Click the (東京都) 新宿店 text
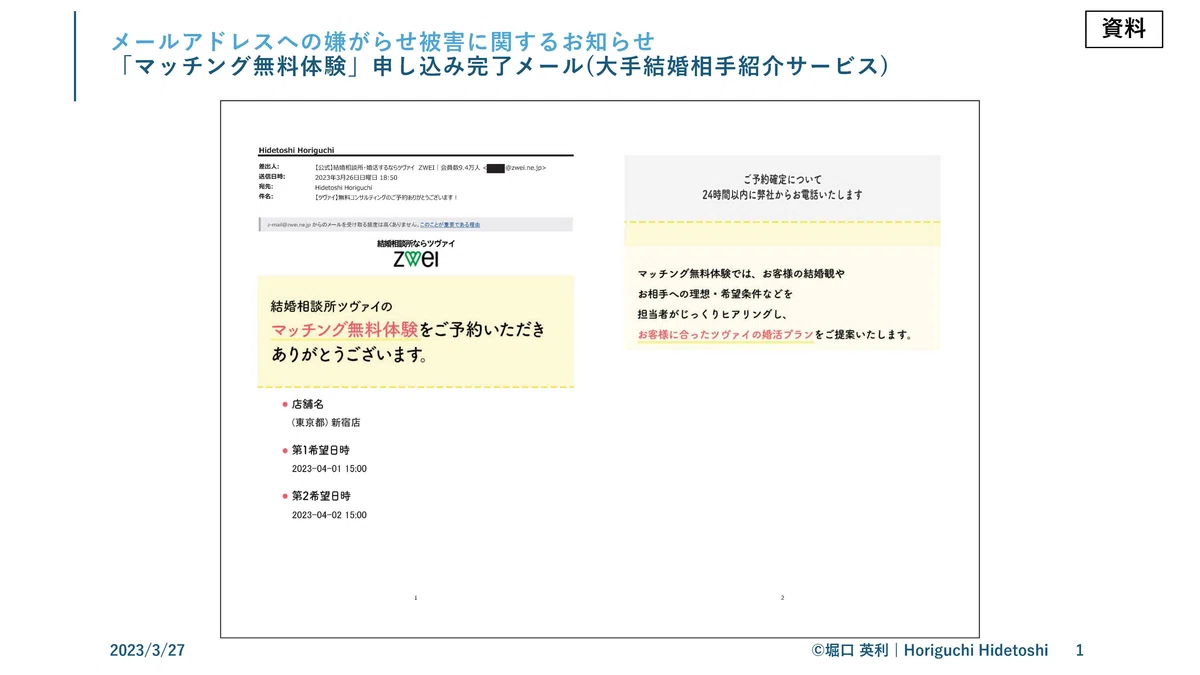The width and height of the screenshot is (1200, 675). [x=326, y=423]
